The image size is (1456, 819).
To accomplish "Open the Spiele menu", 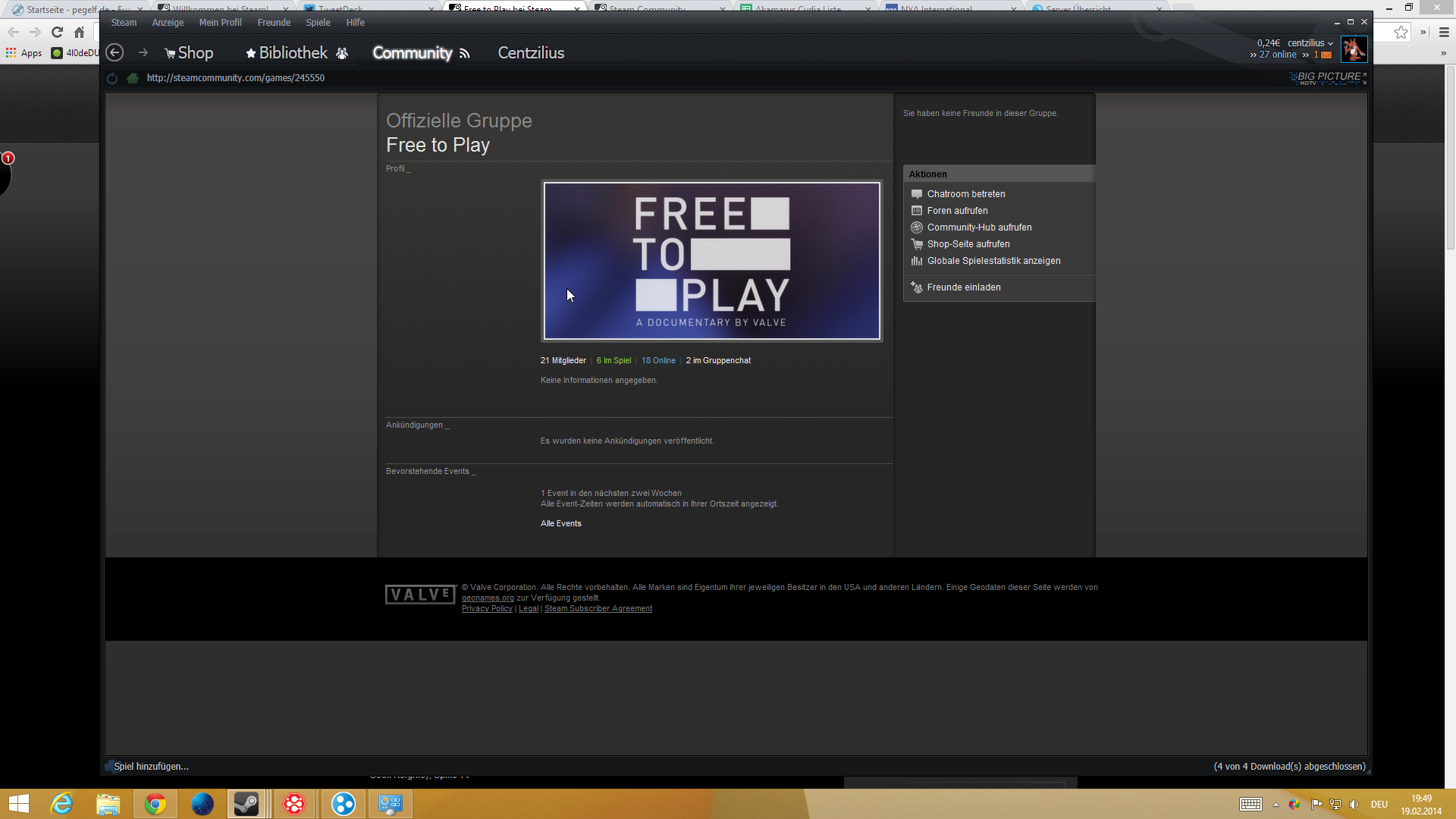I will pos(318,23).
